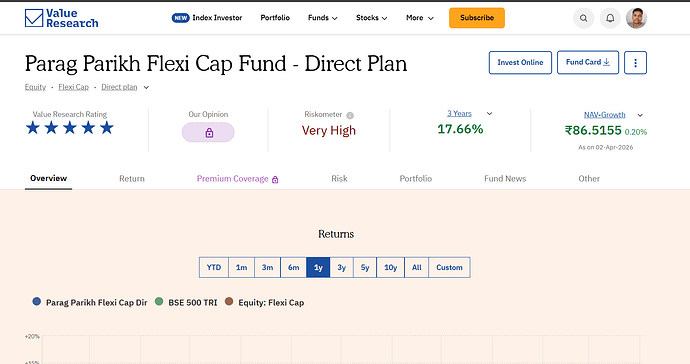Select 1y returns range

click(318, 268)
